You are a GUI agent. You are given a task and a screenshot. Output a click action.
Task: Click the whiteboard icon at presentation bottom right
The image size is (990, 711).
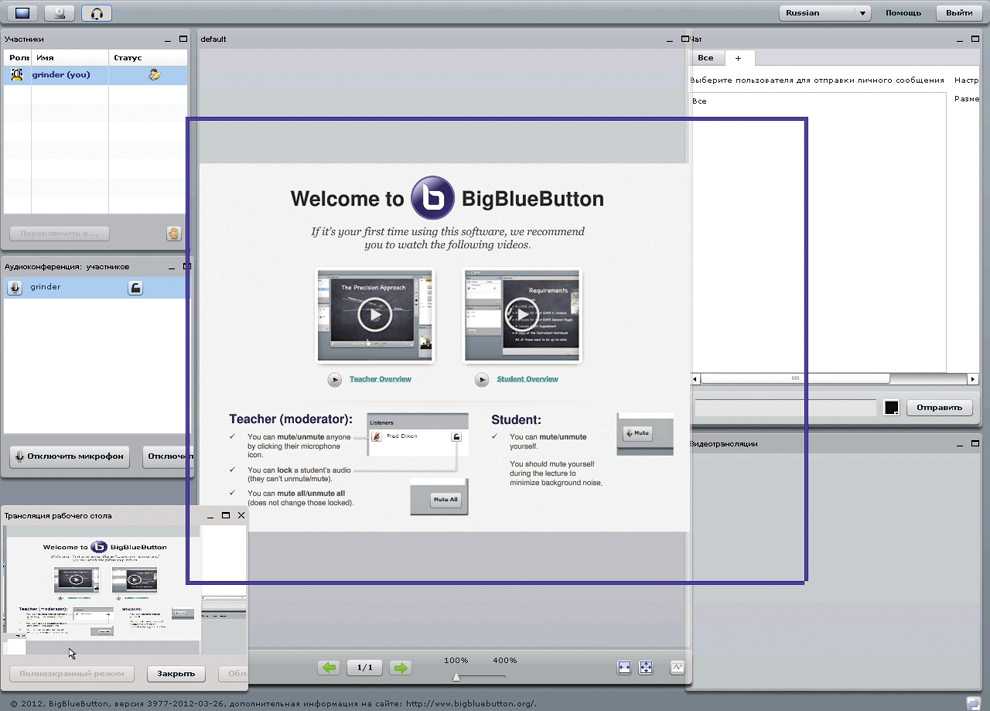677,667
